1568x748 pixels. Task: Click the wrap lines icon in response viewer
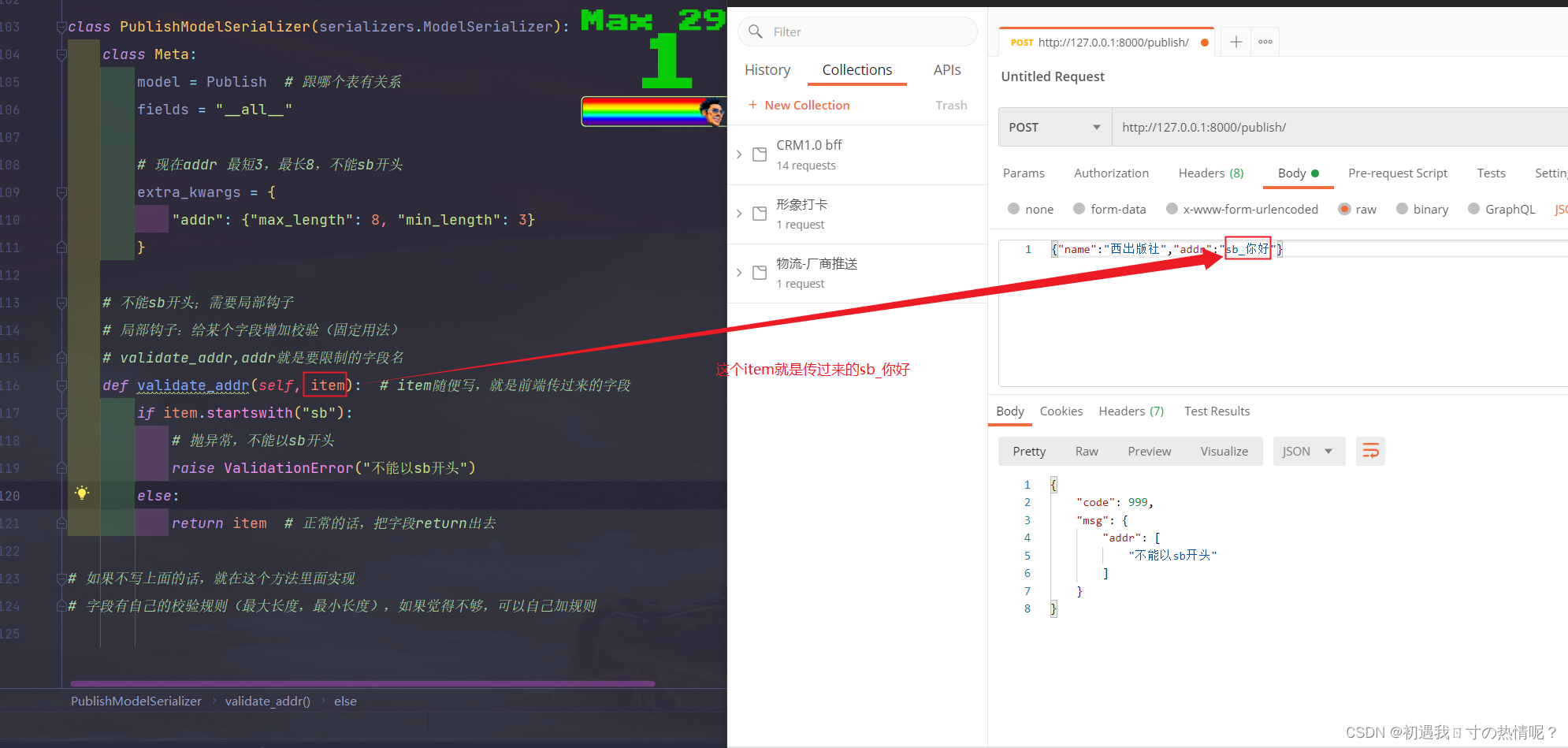[1370, 451]
